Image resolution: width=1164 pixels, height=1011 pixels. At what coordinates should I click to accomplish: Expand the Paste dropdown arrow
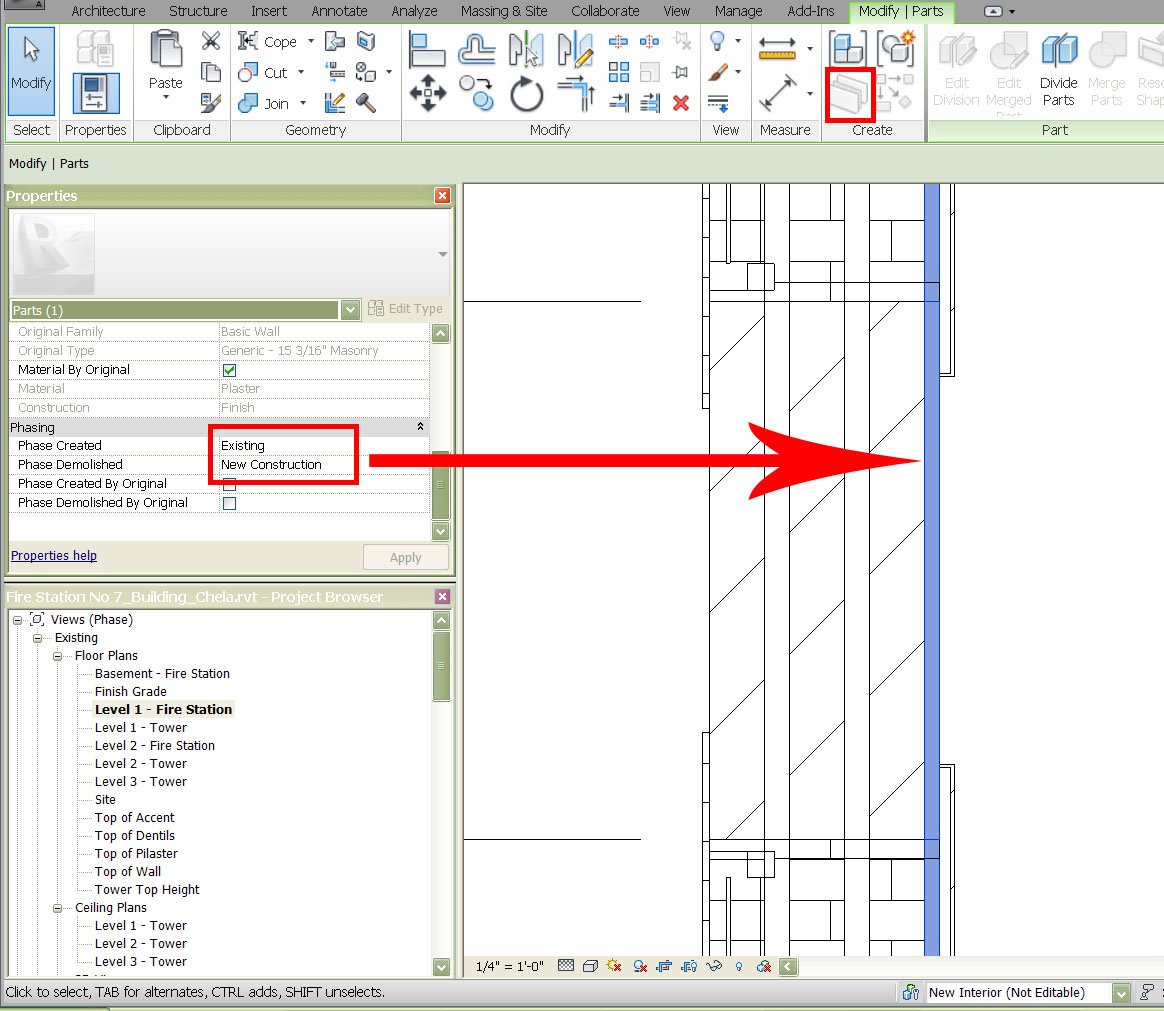(x=166, y=97)
